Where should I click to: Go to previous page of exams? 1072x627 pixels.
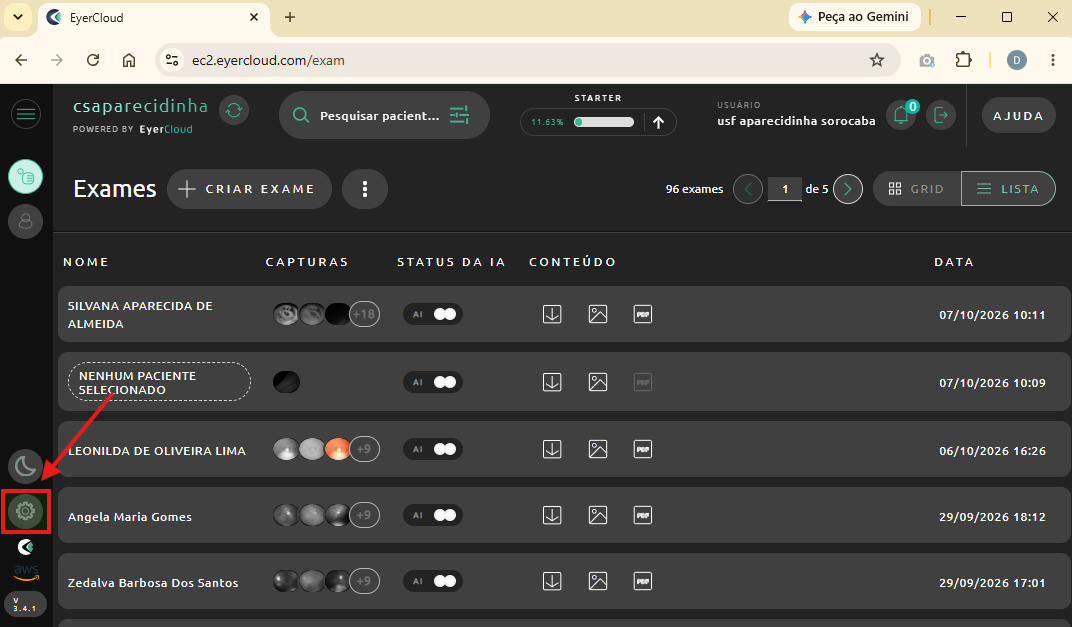pos(748,189)
